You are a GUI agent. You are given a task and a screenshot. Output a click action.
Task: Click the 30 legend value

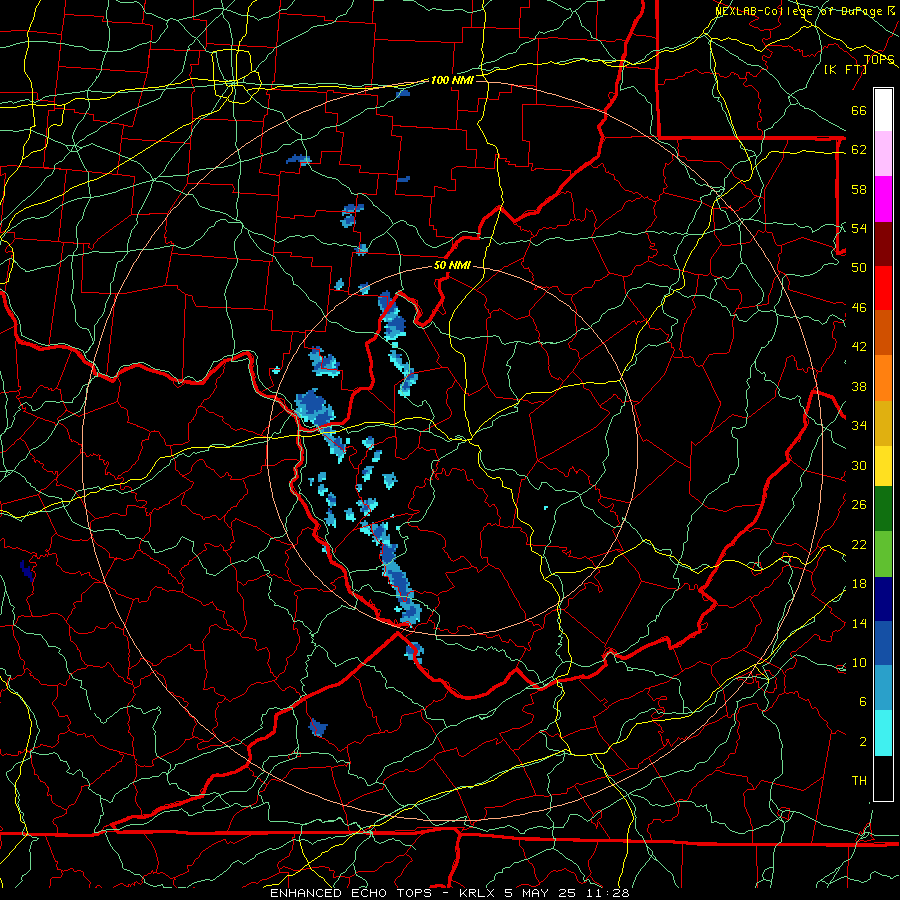(x=859, y=465)
